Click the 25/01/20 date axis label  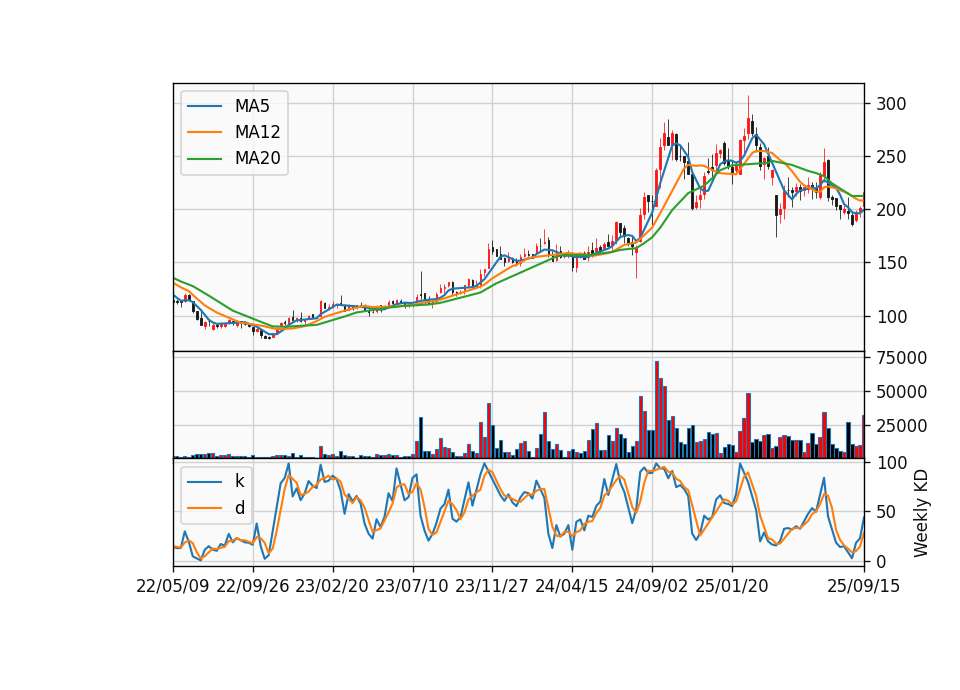click(x=732, y=586)
